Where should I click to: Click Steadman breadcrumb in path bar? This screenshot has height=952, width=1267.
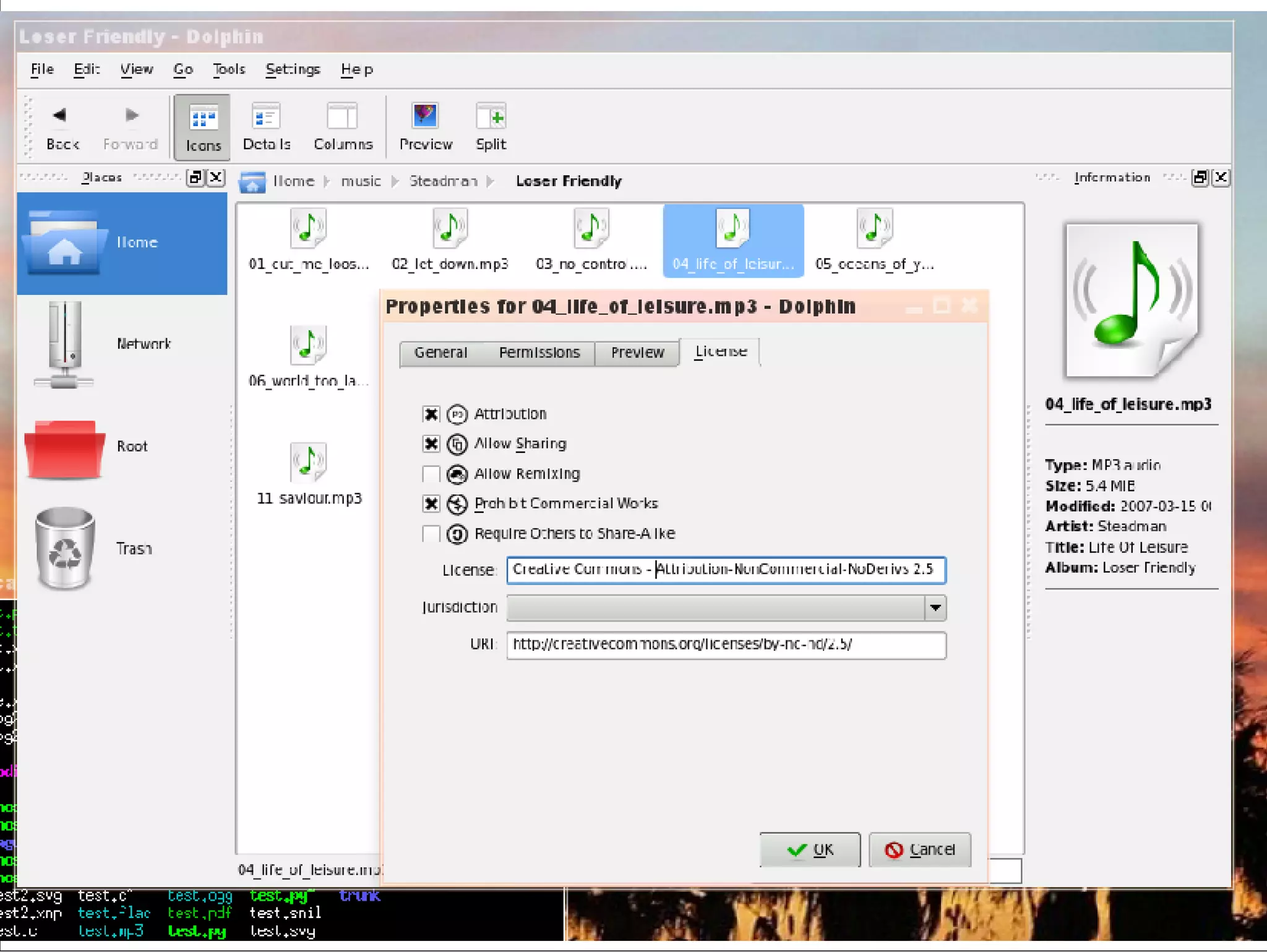point(443,181)
